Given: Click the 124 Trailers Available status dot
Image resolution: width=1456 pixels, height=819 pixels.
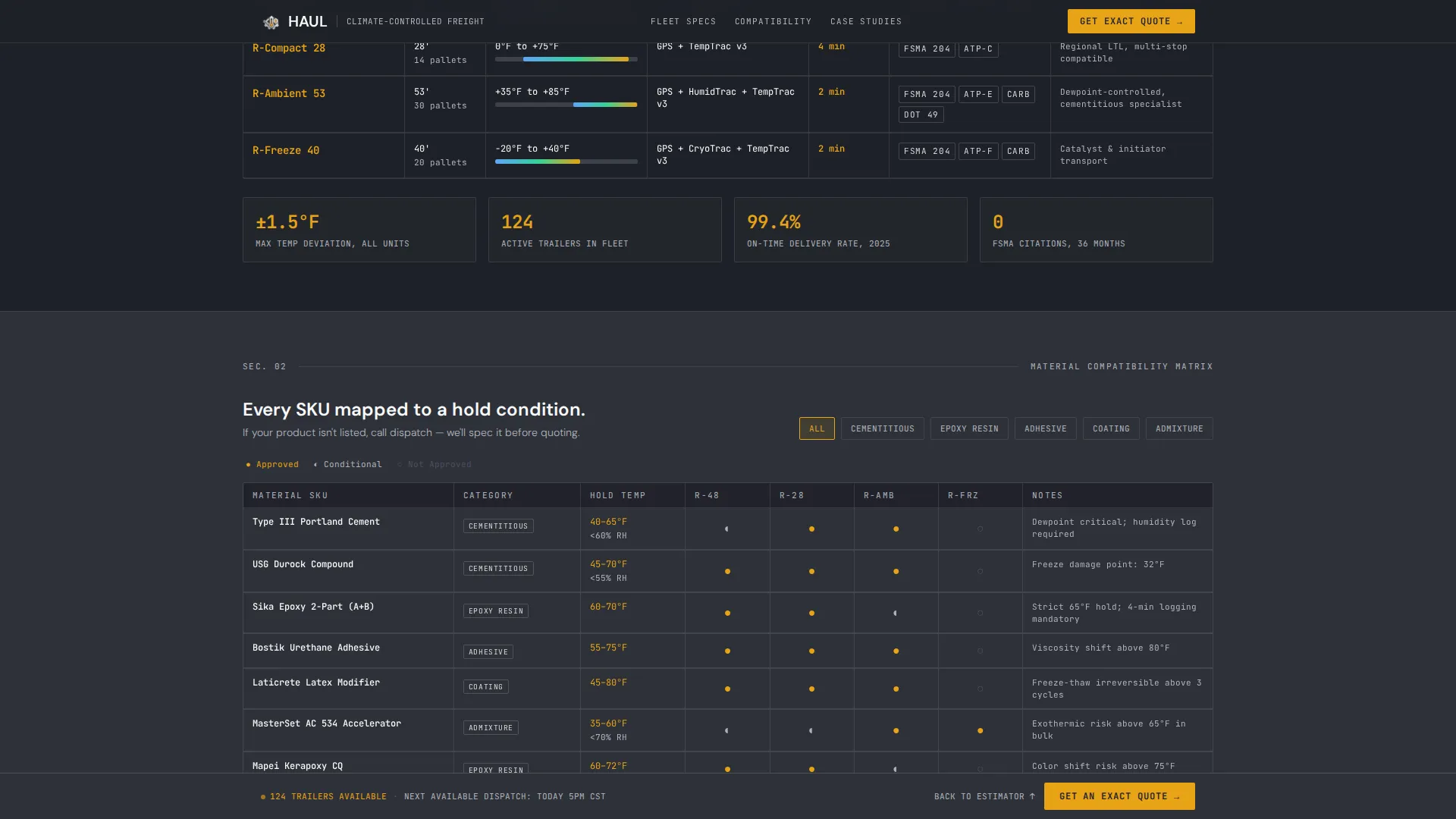Looking at the screenshot, I should pyautogui.click(x=263, y=797).
